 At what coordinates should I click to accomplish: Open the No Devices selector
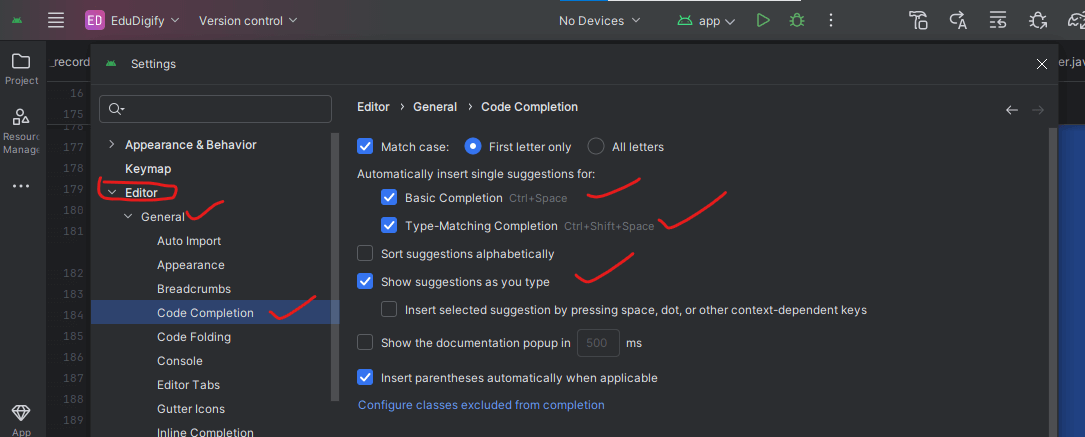(599, 21)
